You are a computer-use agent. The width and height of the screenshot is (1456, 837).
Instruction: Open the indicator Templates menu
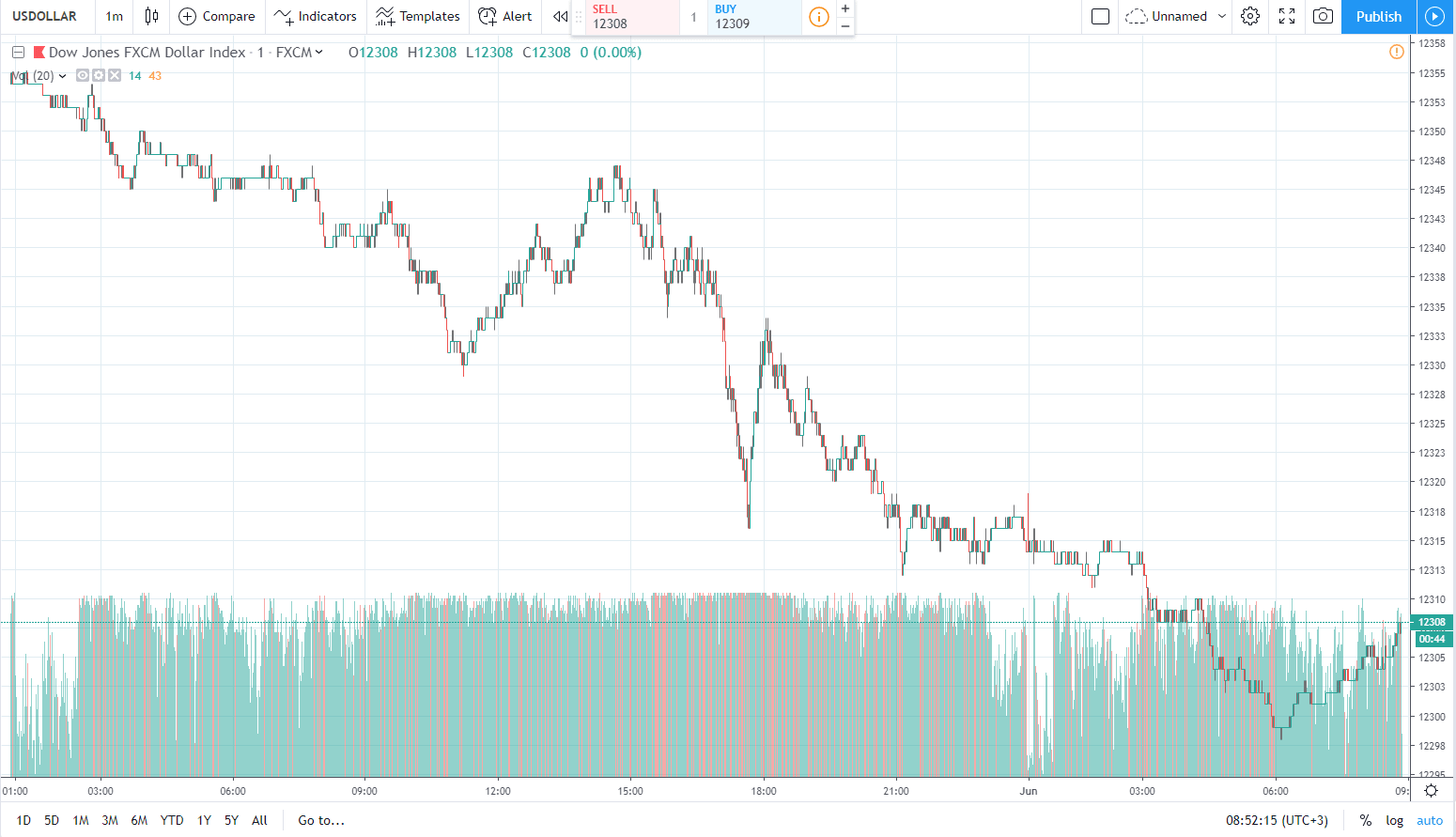tap(418, 16)
